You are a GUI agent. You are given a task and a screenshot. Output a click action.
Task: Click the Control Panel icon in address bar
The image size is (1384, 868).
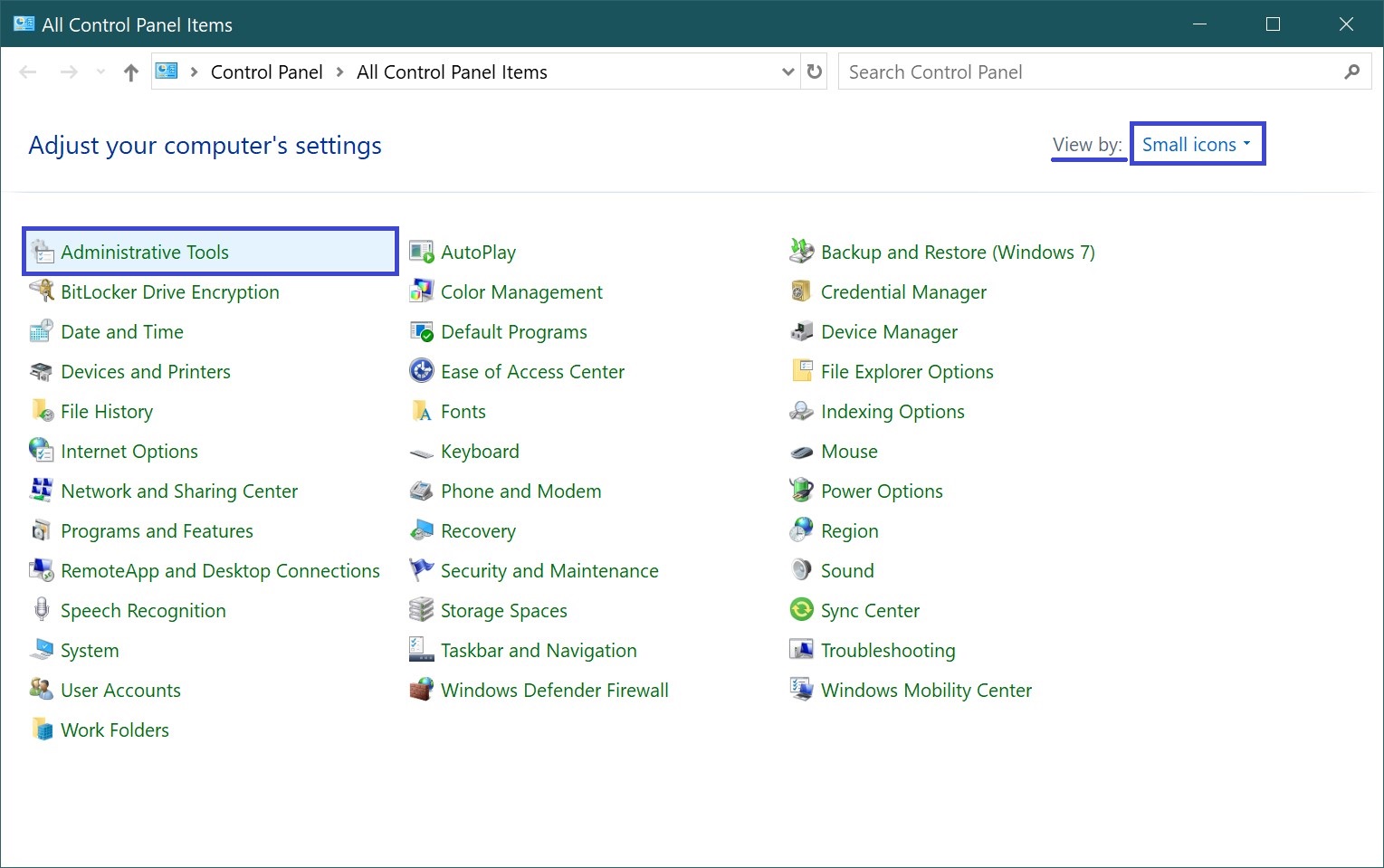[x=167, y=72]
